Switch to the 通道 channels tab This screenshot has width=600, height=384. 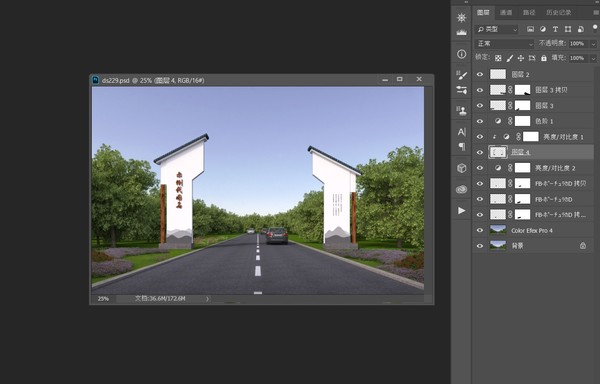[506, 13]
